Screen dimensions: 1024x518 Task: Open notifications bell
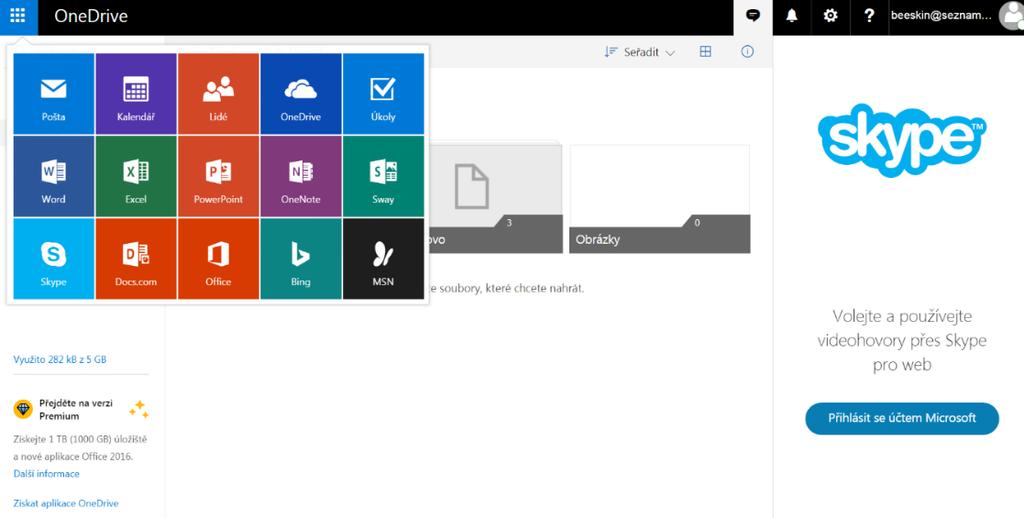(x=792, y=16)
